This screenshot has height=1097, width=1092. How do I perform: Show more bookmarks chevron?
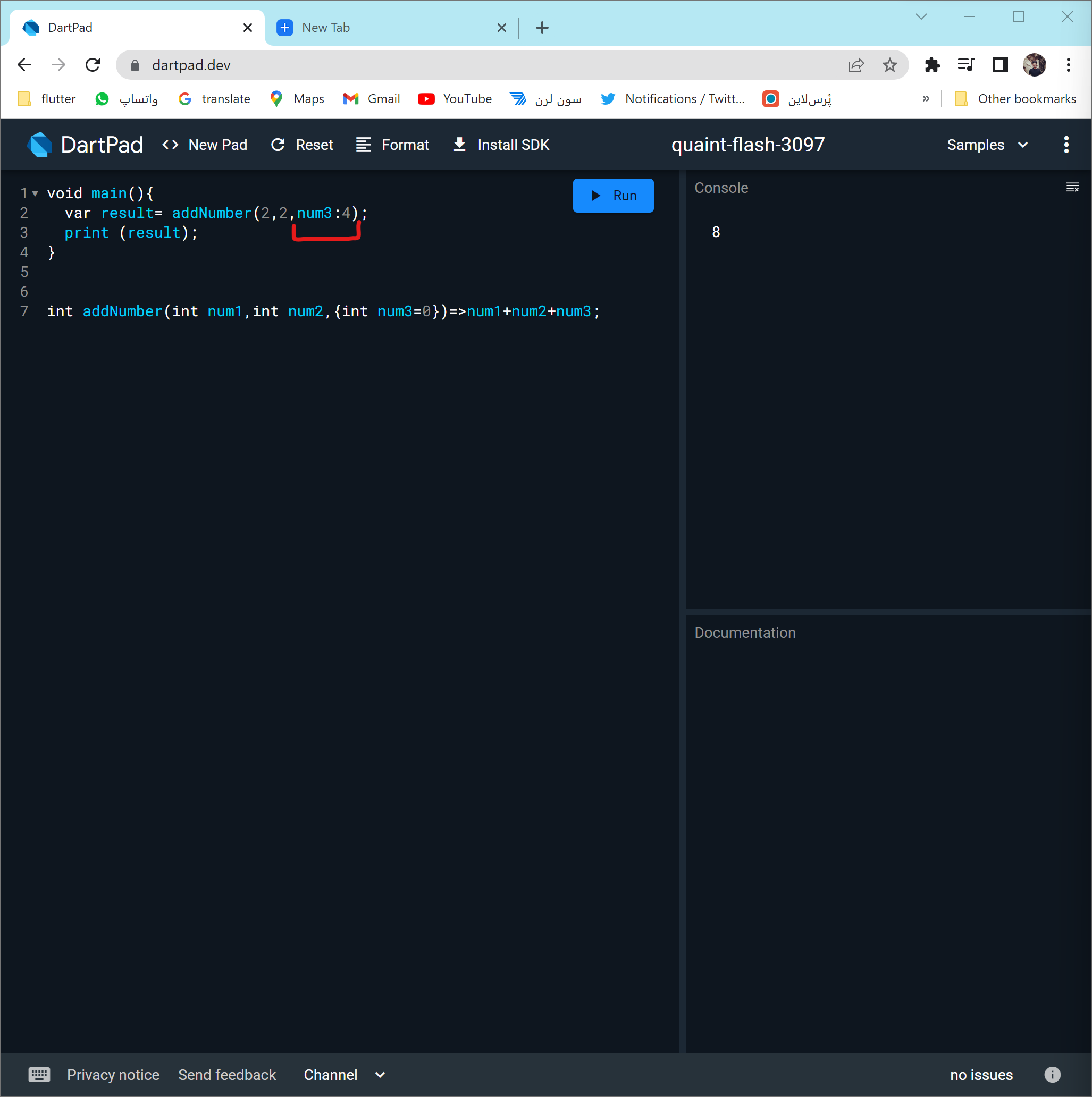pos(926,99)
